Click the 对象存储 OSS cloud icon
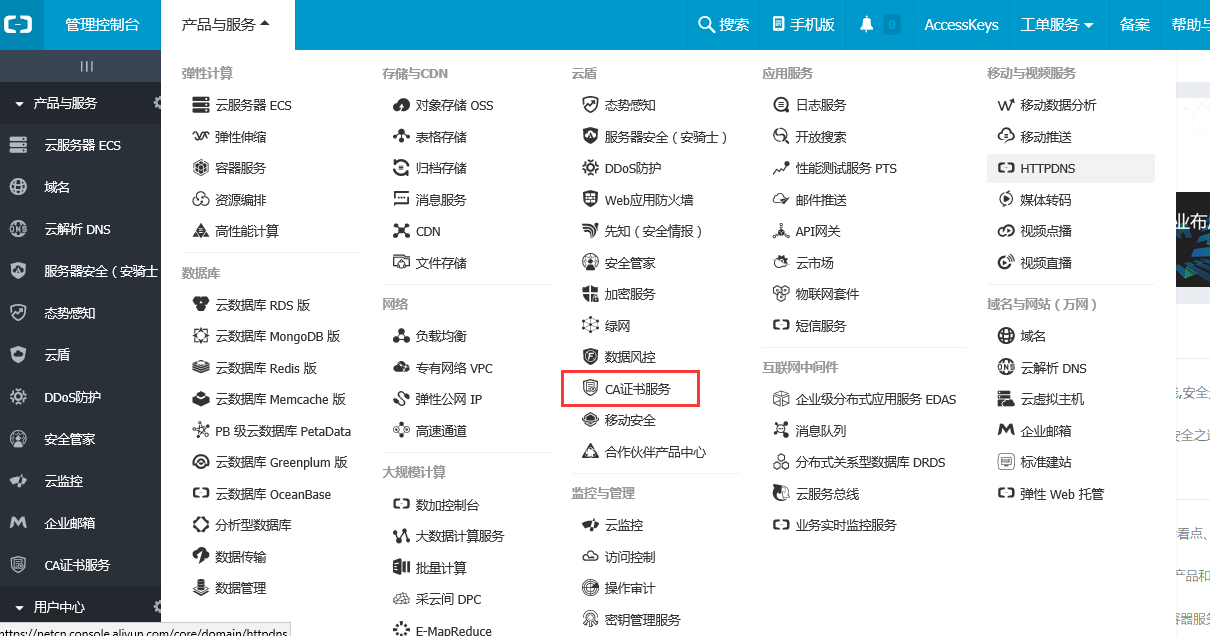Screen dimensions: 1210x636 tap(402, 105)
